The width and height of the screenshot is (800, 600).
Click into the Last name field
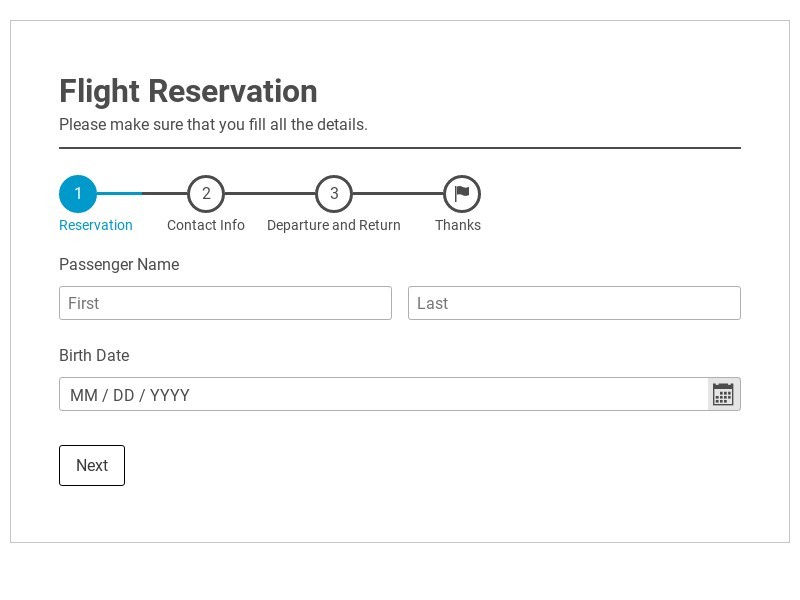tap(574, 303)
